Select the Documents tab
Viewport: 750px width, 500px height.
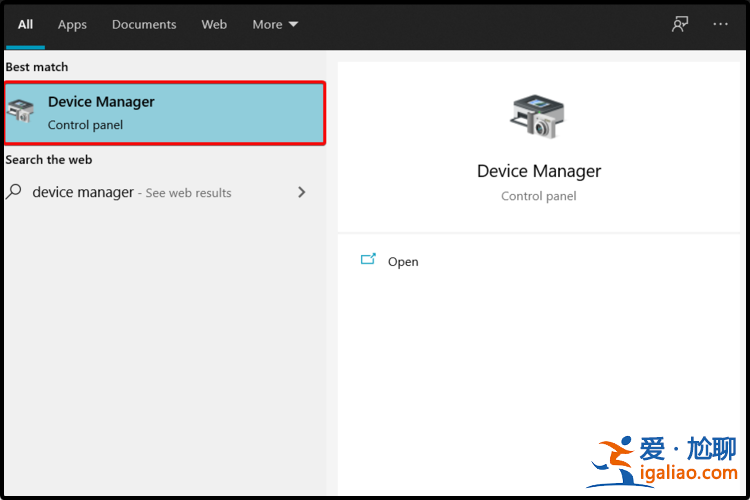pos(144,24)
